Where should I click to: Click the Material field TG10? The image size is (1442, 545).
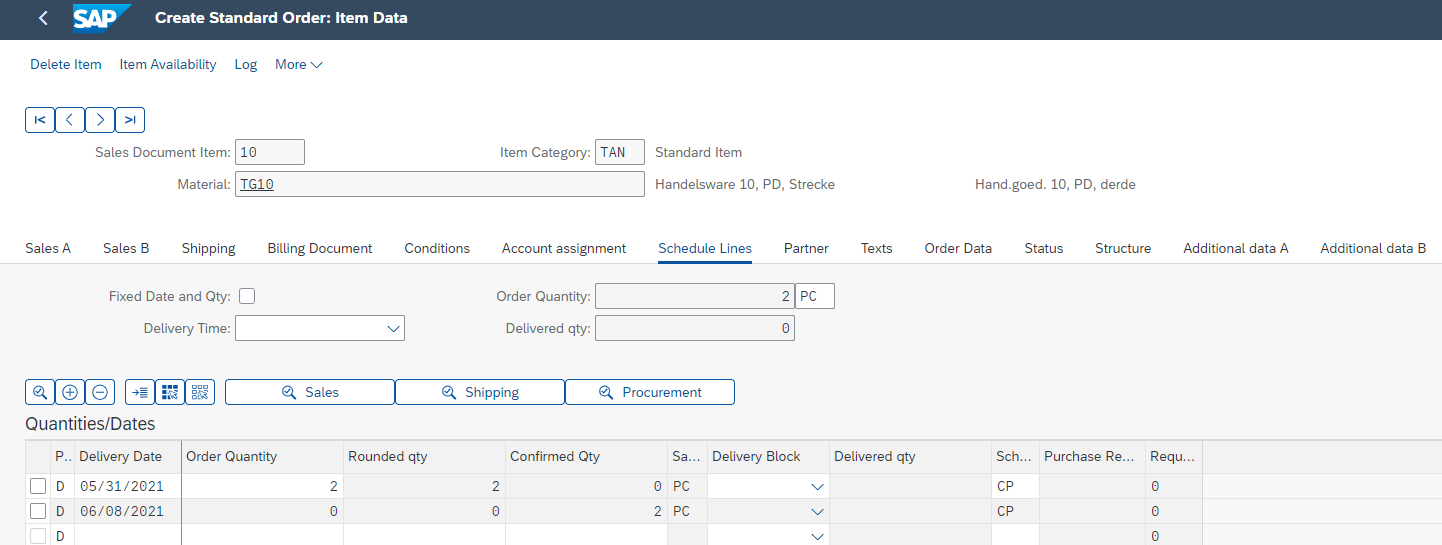440,184
